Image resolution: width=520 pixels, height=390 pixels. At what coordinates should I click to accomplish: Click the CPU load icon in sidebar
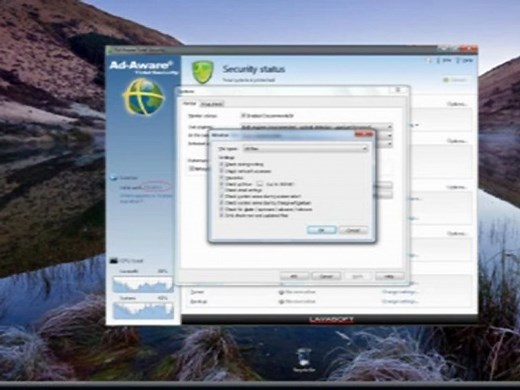[114, 260]
